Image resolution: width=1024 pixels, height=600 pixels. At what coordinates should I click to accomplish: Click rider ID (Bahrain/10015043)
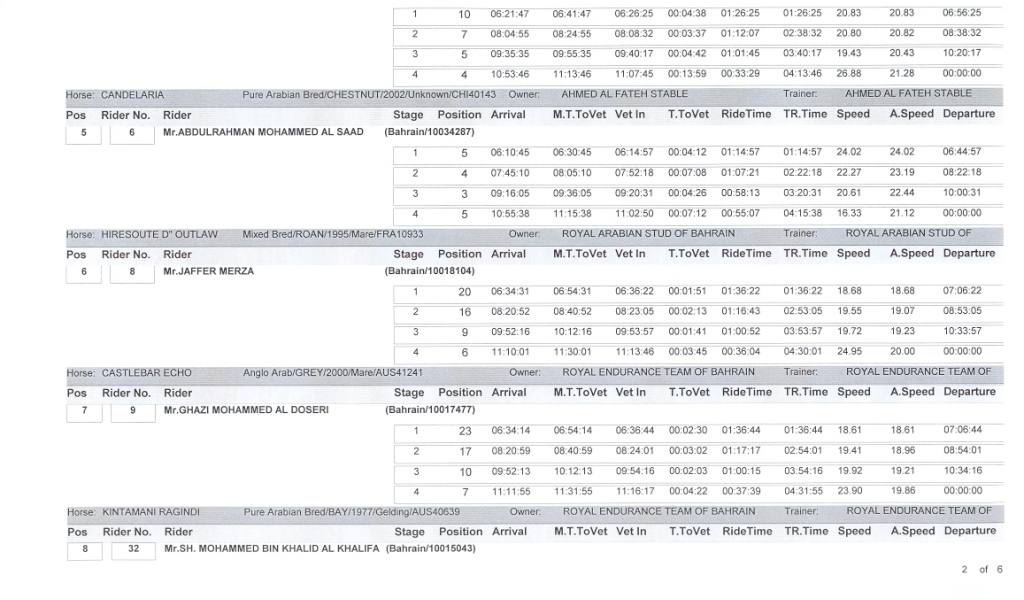pos(431,549)
